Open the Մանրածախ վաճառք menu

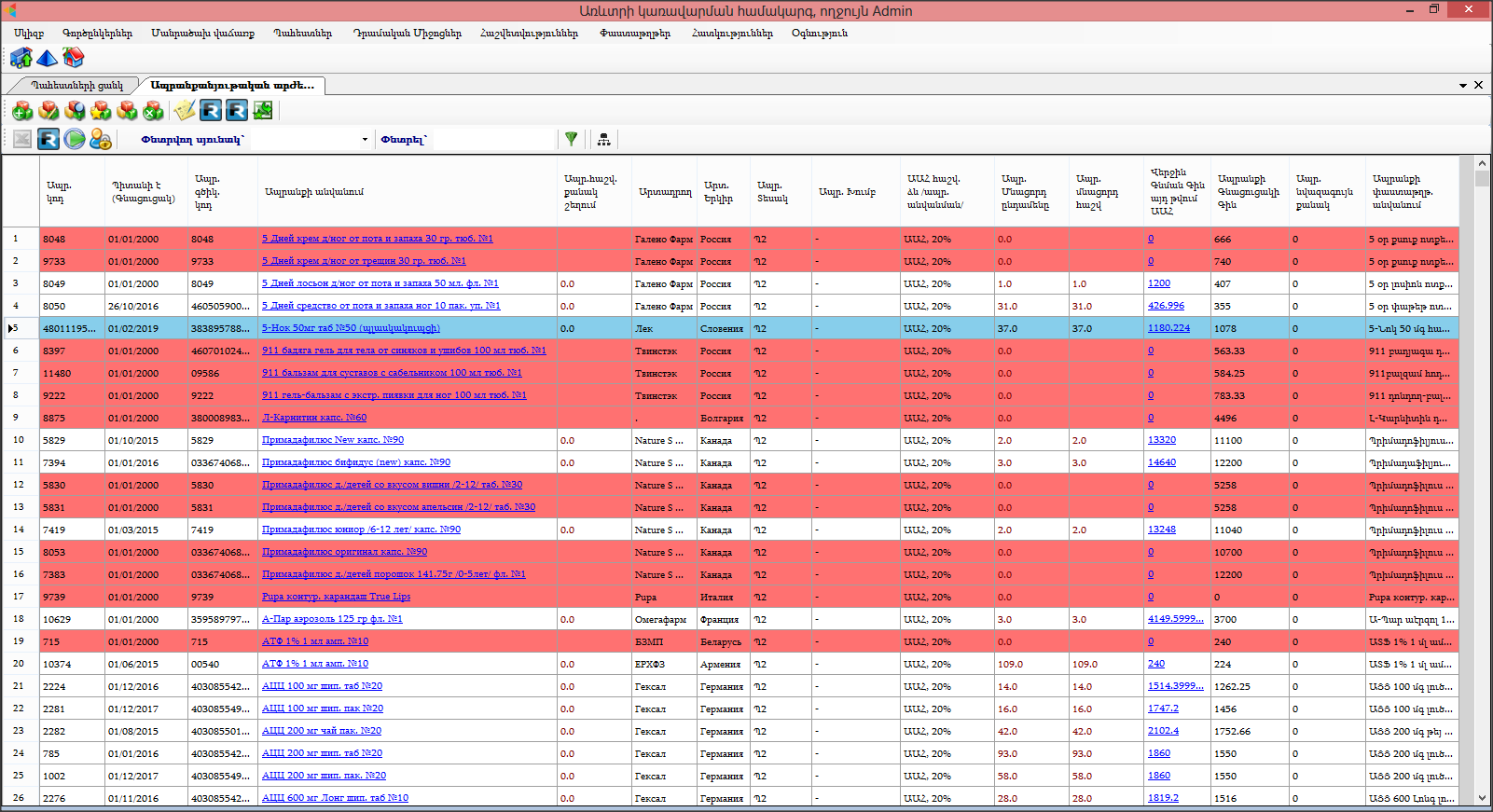point(202,34)
